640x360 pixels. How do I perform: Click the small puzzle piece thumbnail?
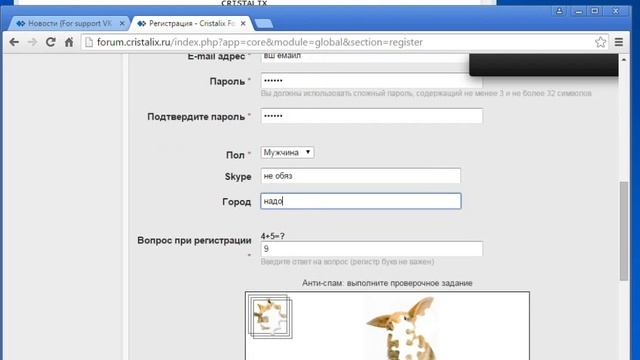point(270,317)
